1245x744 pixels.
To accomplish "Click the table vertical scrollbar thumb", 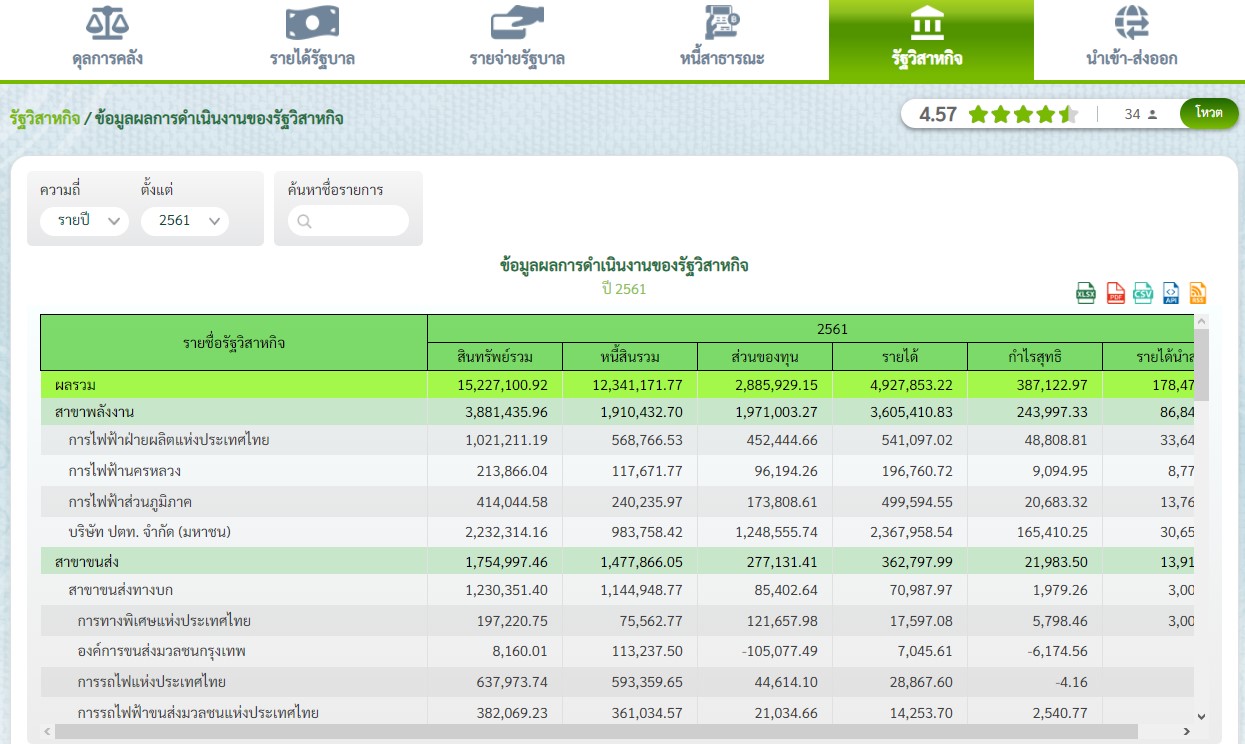I will [1202, 365].
